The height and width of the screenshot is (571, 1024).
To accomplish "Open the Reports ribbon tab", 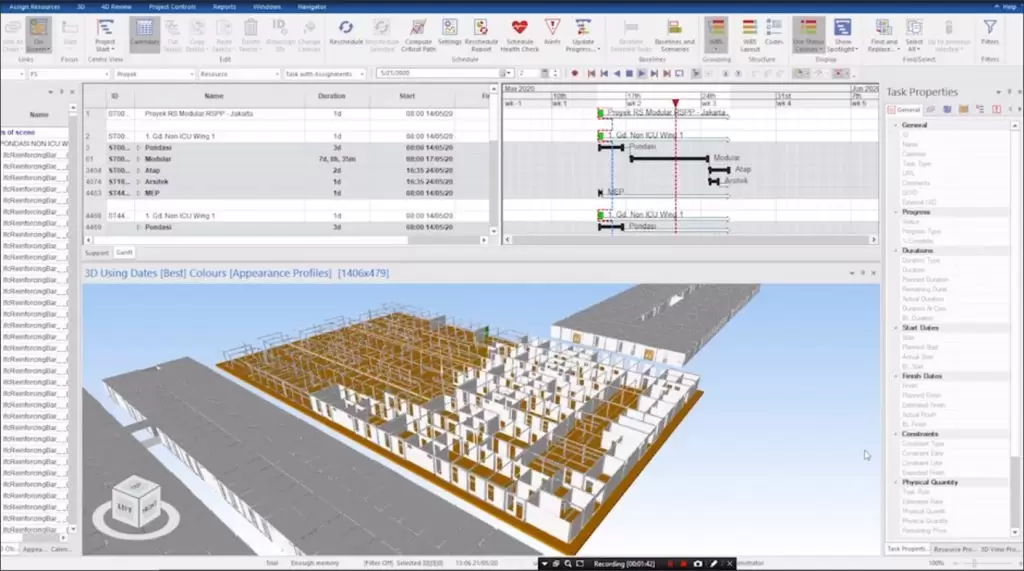I will (x=224, y=6).
